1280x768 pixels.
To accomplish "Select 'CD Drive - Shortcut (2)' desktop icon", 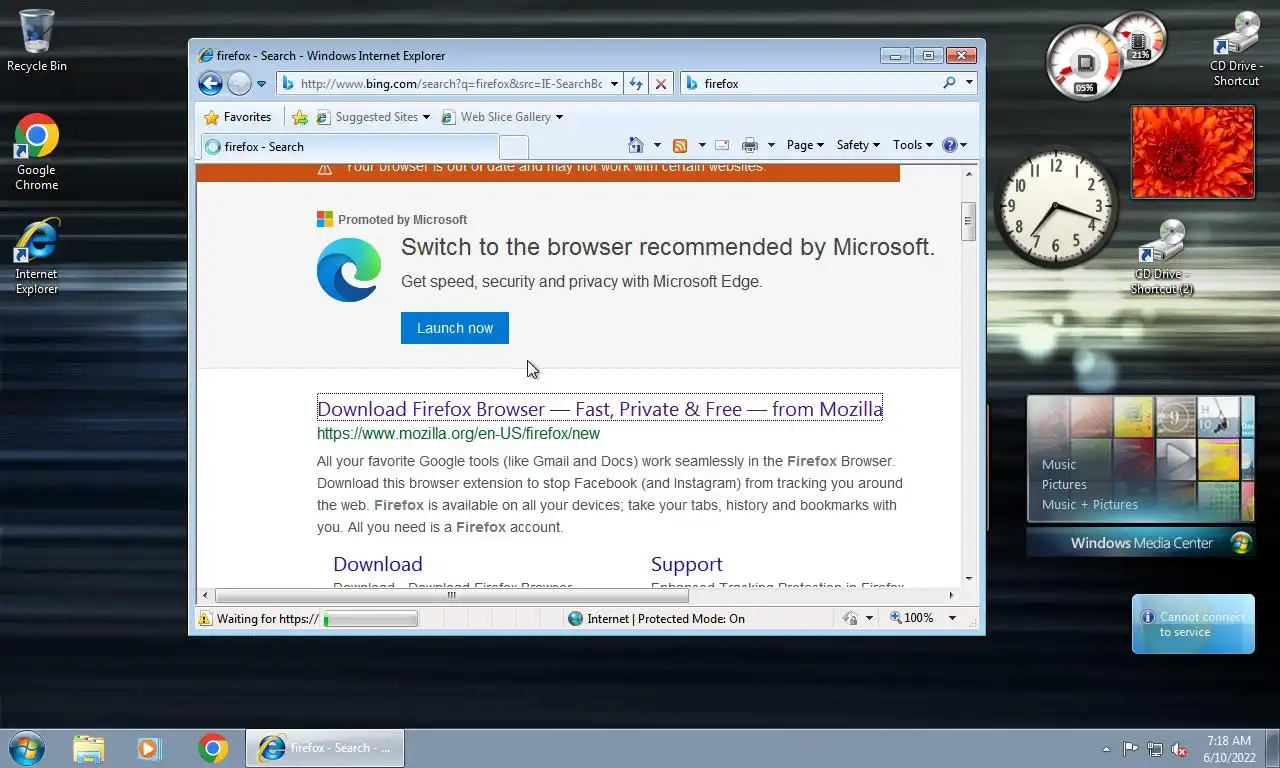I will point(1162,258).
